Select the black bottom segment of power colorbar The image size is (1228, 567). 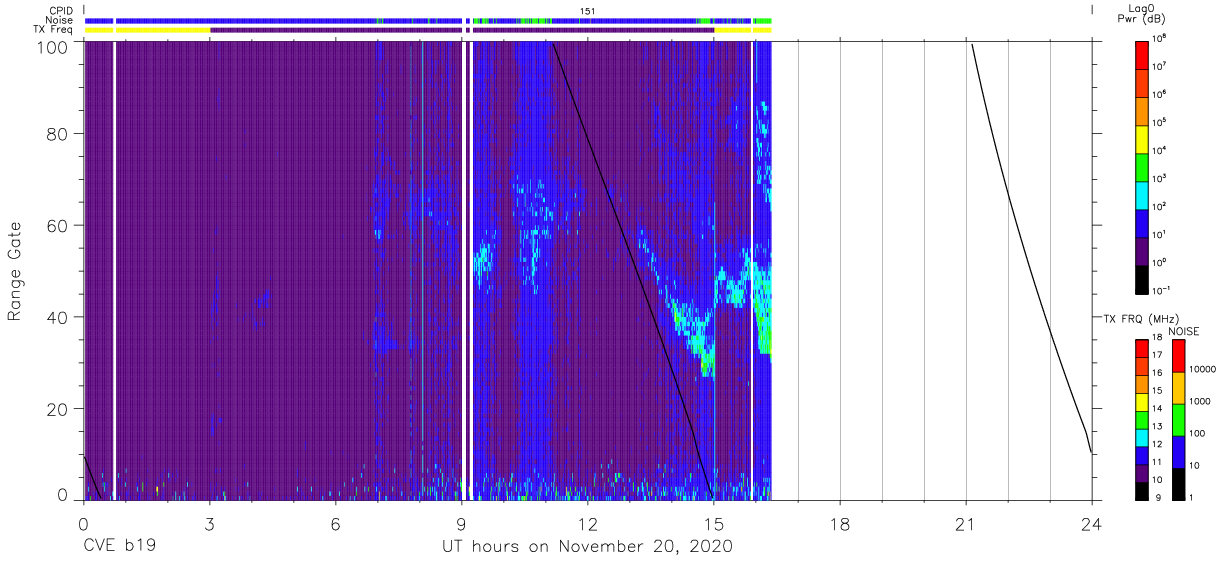tap(1142, 278)
